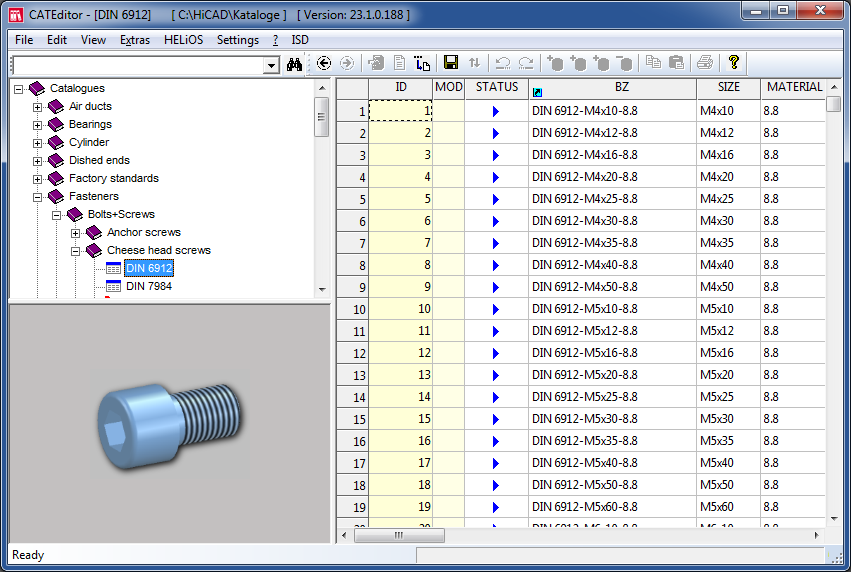Collapse the Fasteners tree node
851x572 pixels.
pyautogui.click(x=38, y=197)
